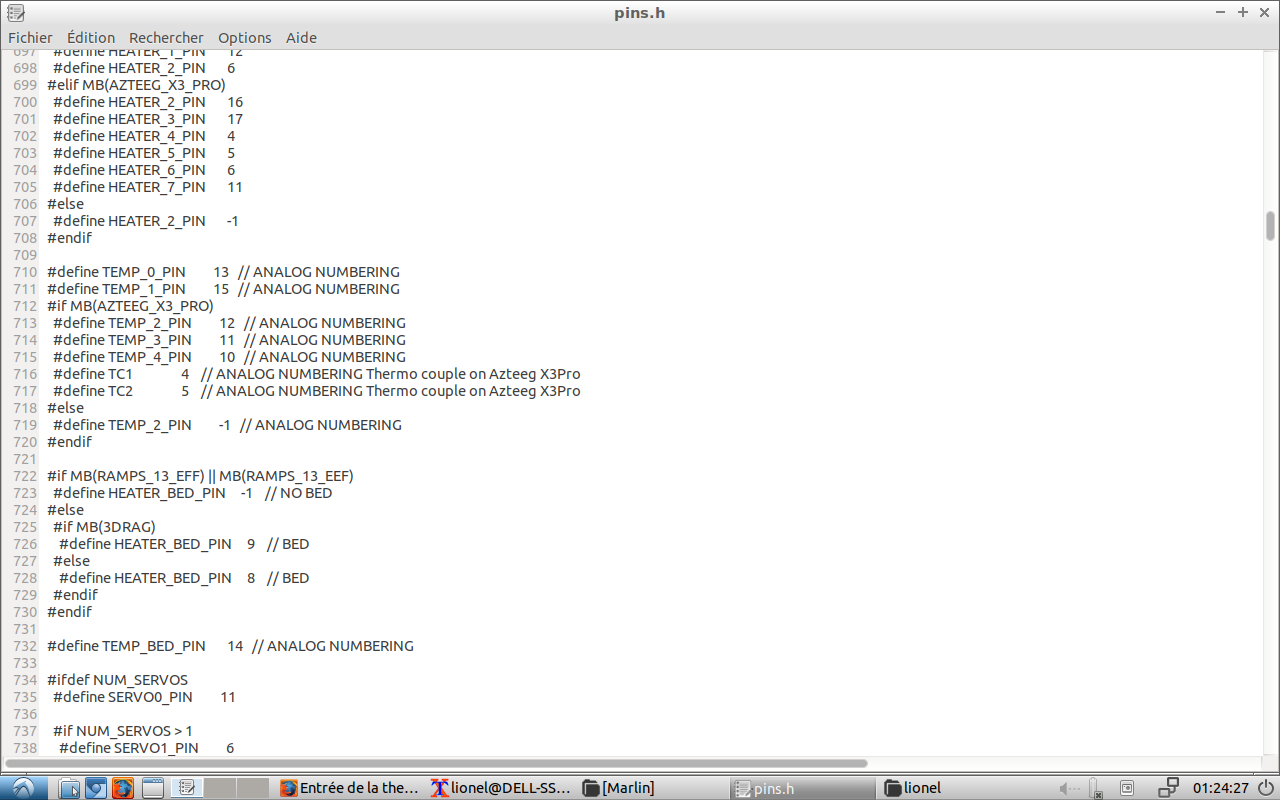The height and width of the screenshot is (800, 1280).
Task: Click '#define SERVO1_PIN 6' line
Action: click(146, 748)
